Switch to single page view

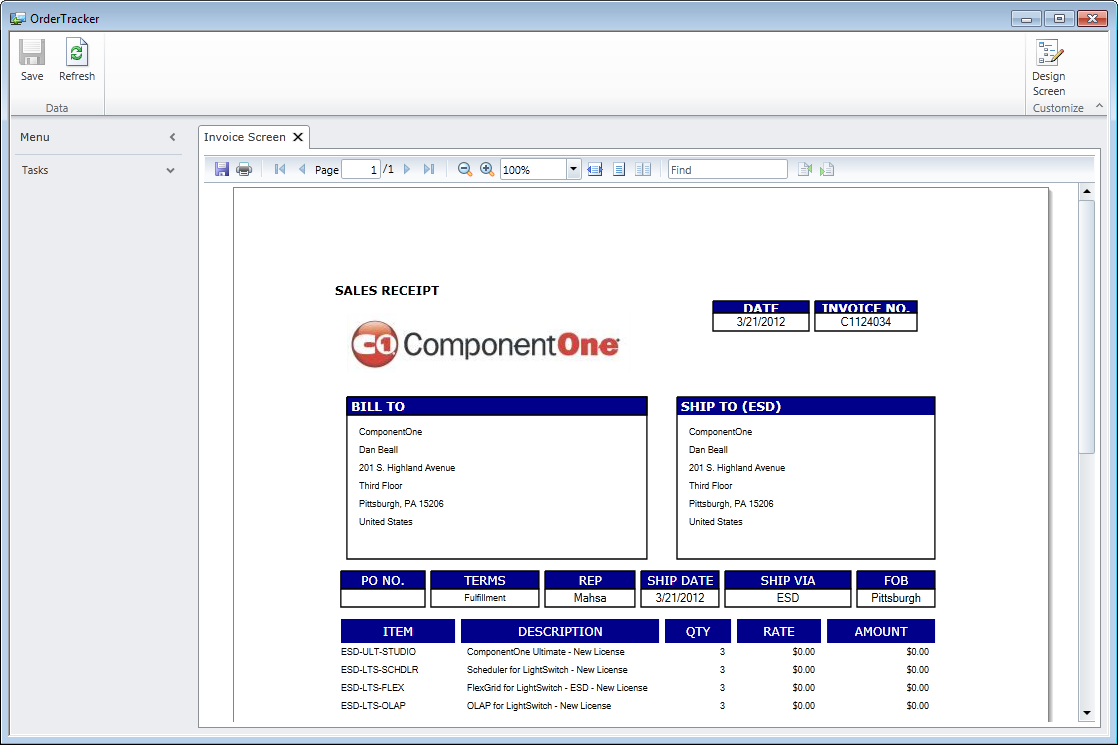point(619,169)
